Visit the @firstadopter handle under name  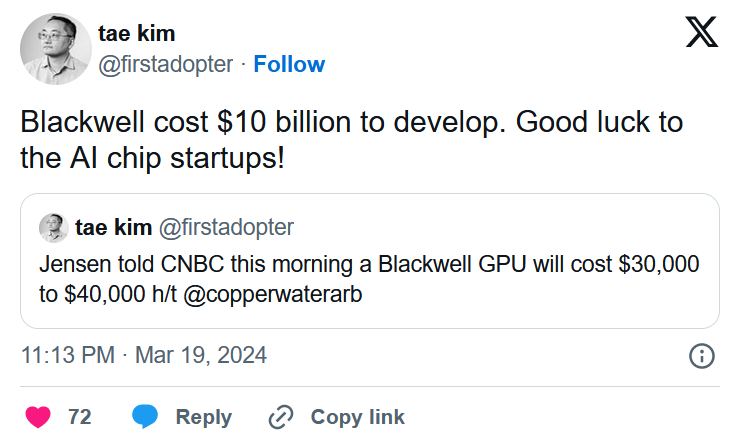(165, 65)
